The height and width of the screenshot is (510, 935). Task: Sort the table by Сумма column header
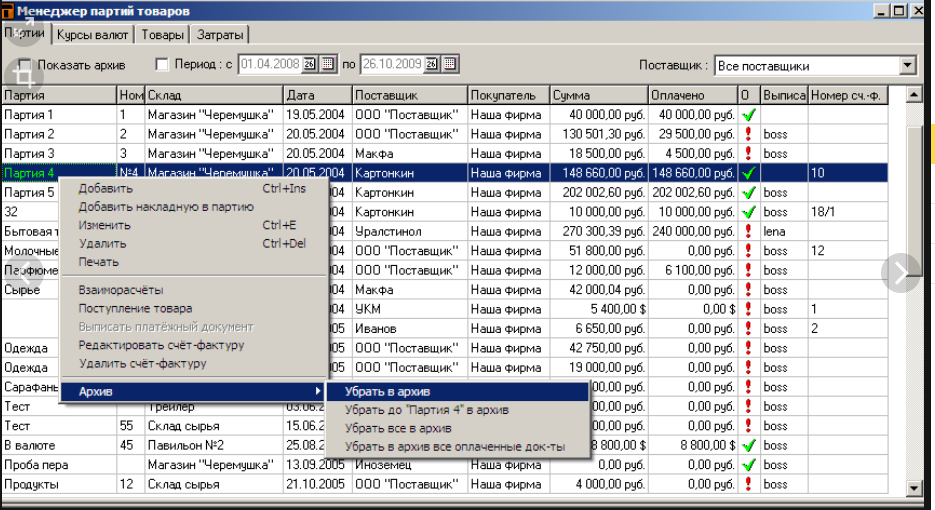click(x=598, y=95)
